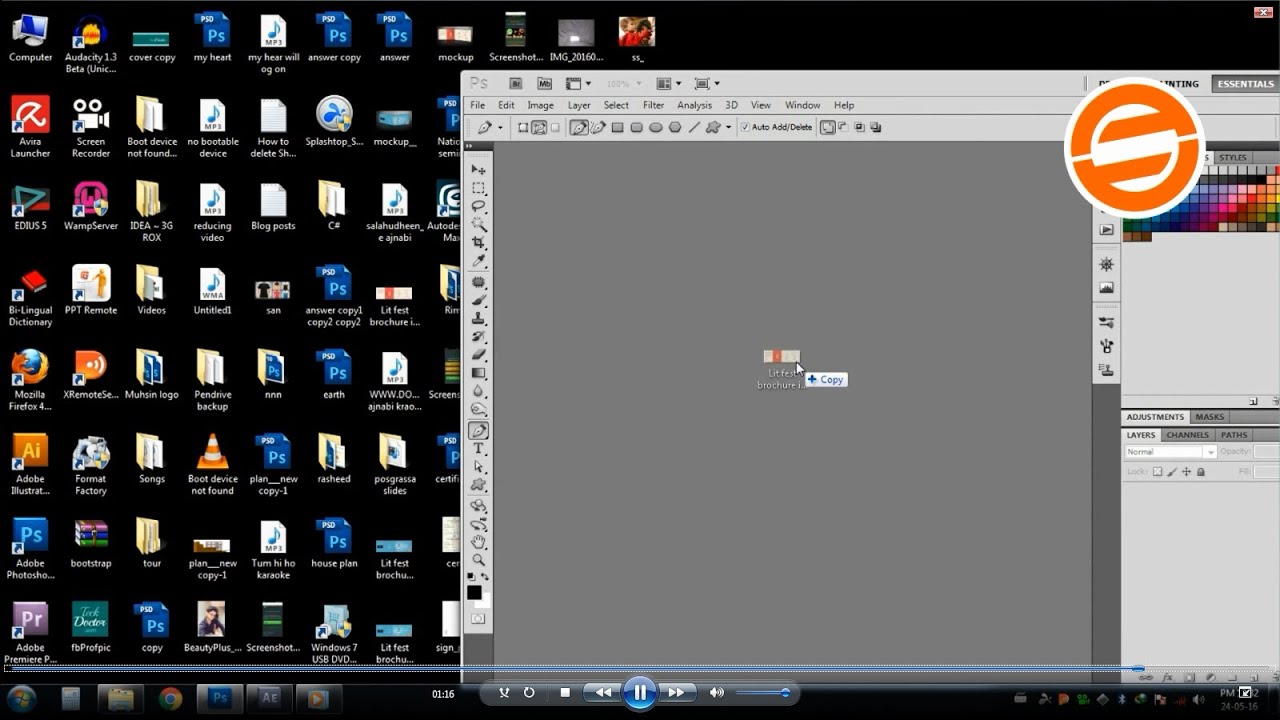
Task: Select the Hand tool
Action: 478,542
